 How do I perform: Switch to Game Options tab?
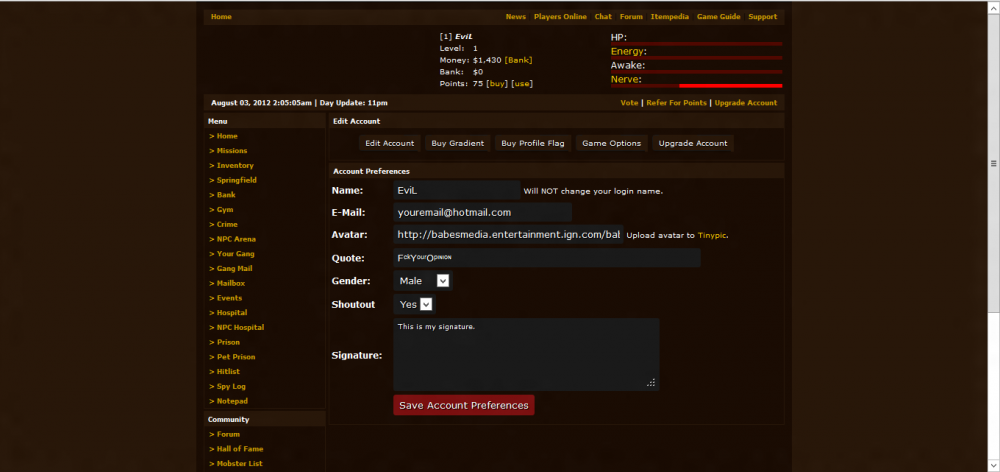pos(611,143)
